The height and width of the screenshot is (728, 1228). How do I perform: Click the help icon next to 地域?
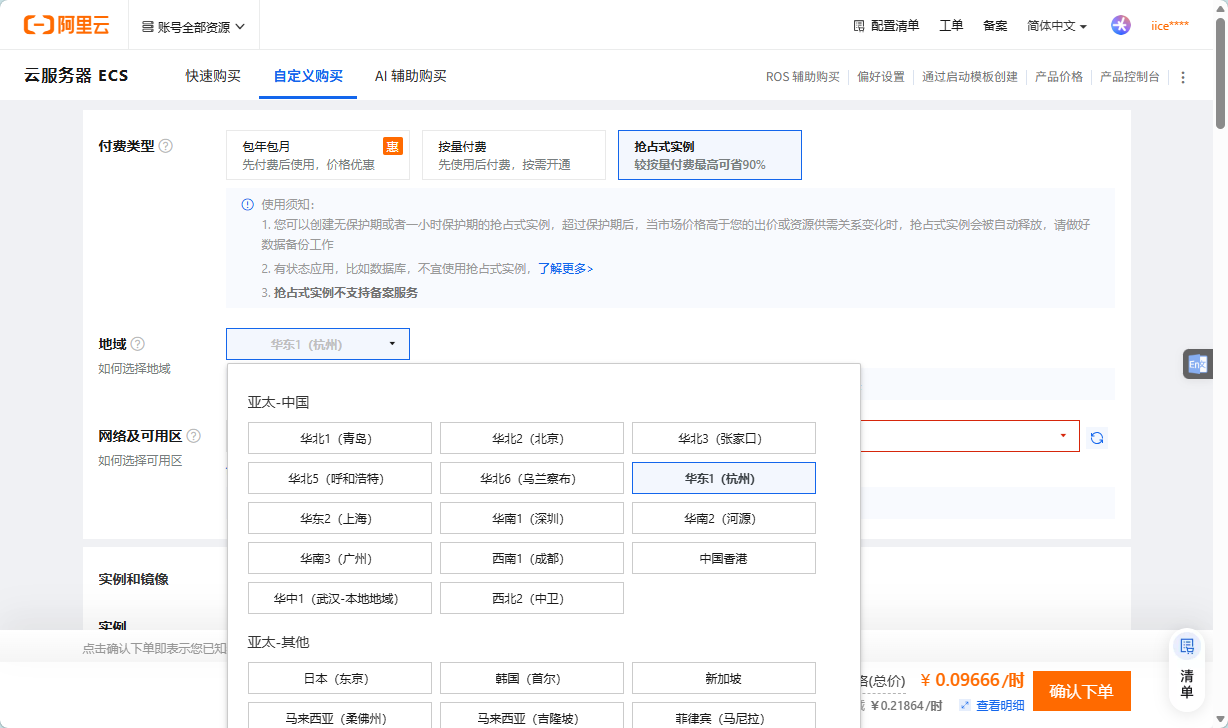[x=138, y=344]
